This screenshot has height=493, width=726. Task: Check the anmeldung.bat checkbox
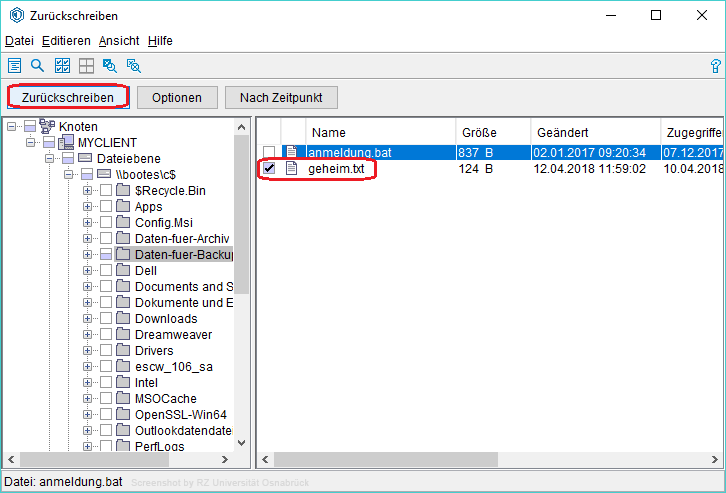(x=268, y=153)
